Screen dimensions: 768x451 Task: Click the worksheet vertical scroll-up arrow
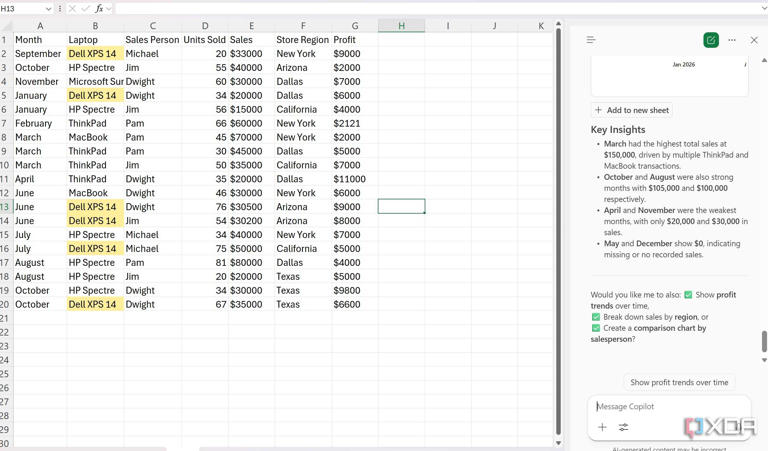click(x=558, y=24)
